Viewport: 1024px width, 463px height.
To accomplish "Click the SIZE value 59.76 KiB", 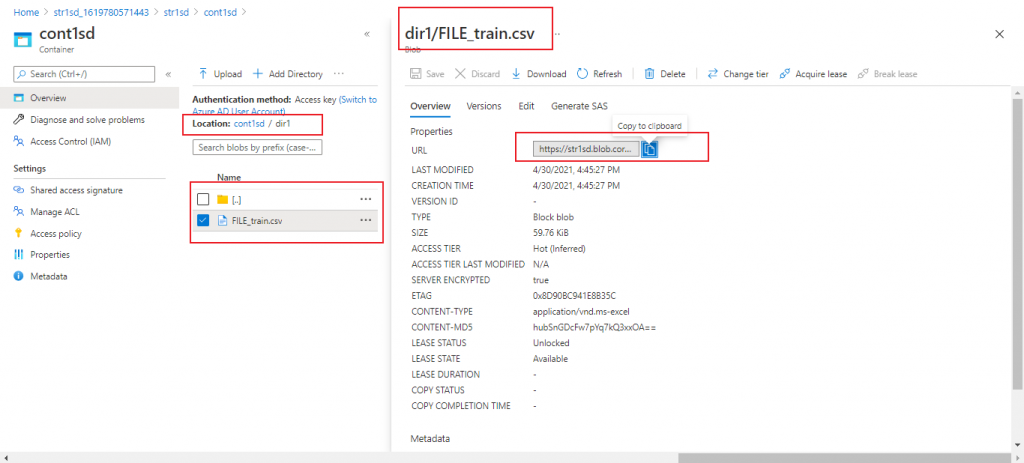I will pyautogui.click(x=551, y=232).
